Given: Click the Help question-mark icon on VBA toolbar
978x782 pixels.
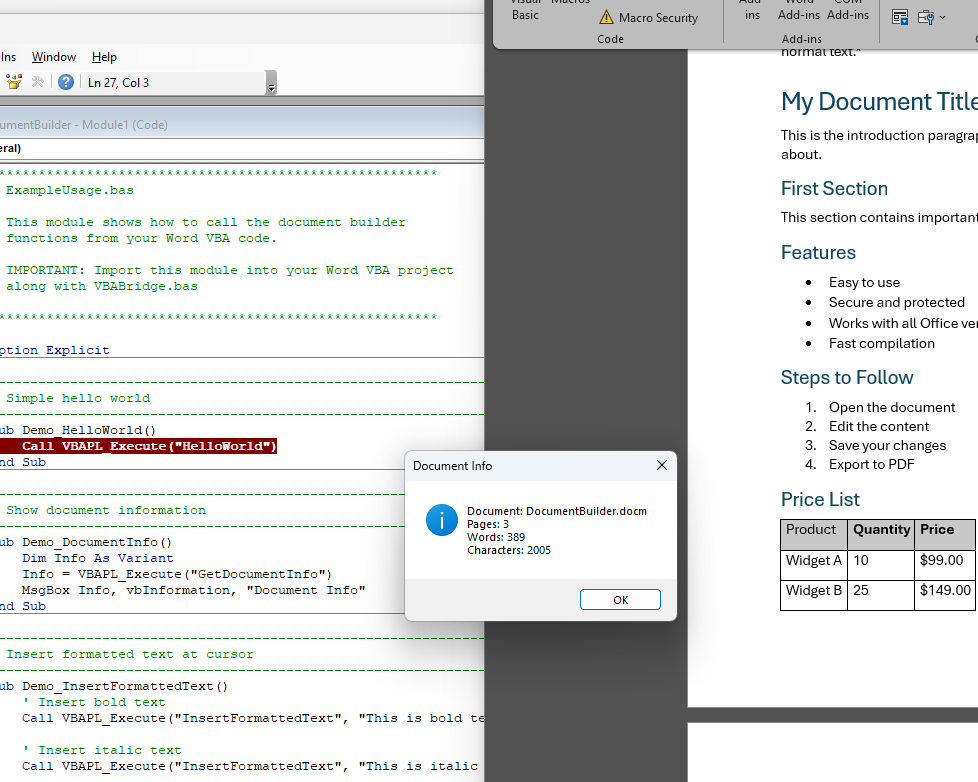Looking at the screenshot, I should pyautogui.click(x=67, y=82).
